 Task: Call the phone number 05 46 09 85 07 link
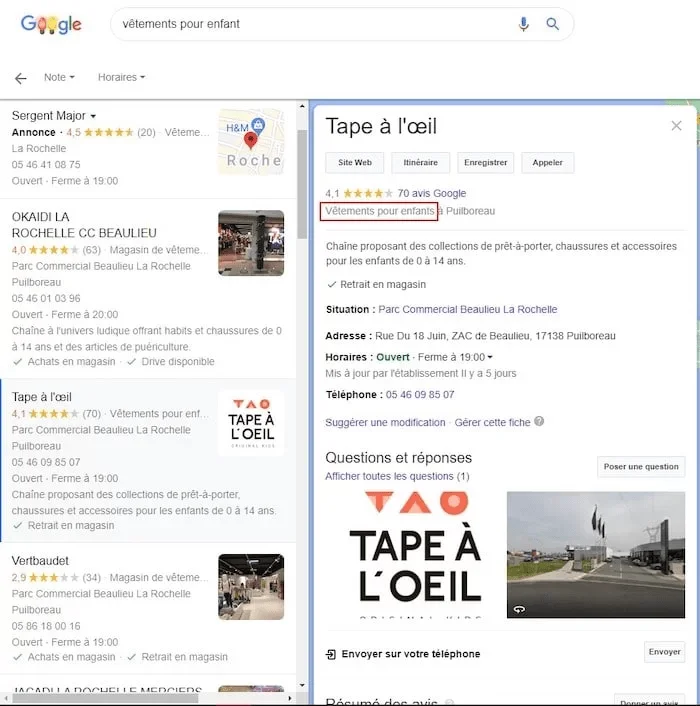420,394
